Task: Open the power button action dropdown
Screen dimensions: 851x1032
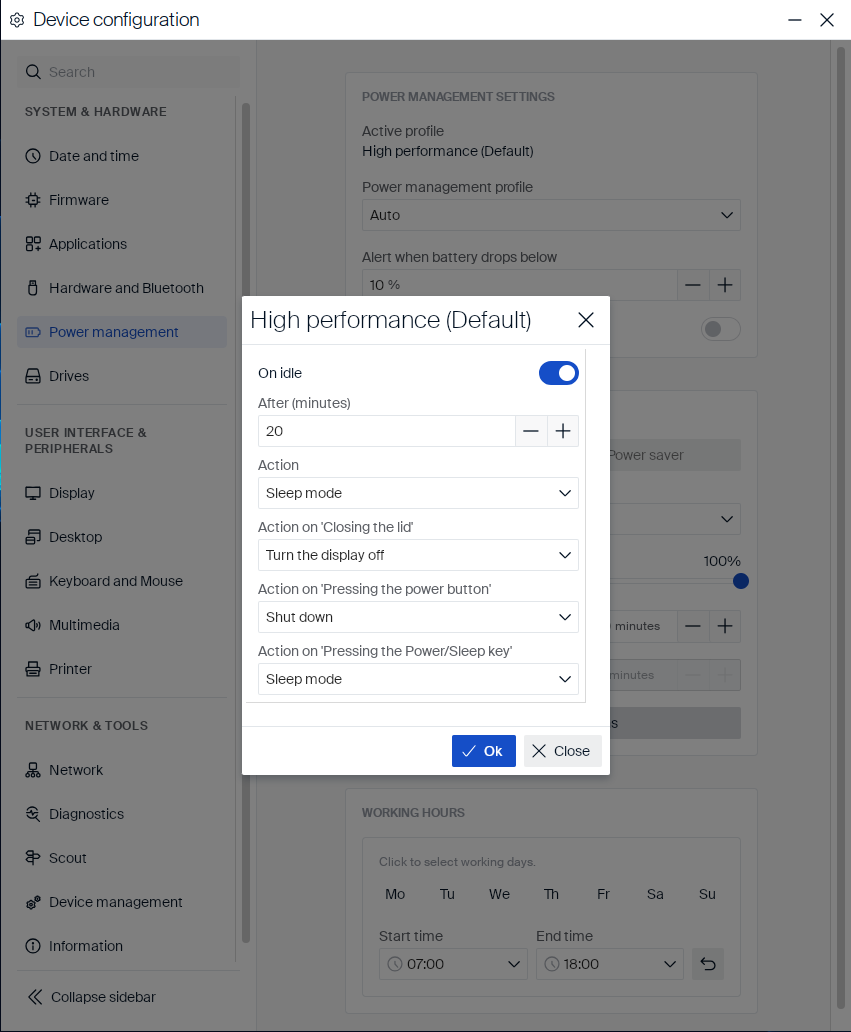Action: coord(418,617)
